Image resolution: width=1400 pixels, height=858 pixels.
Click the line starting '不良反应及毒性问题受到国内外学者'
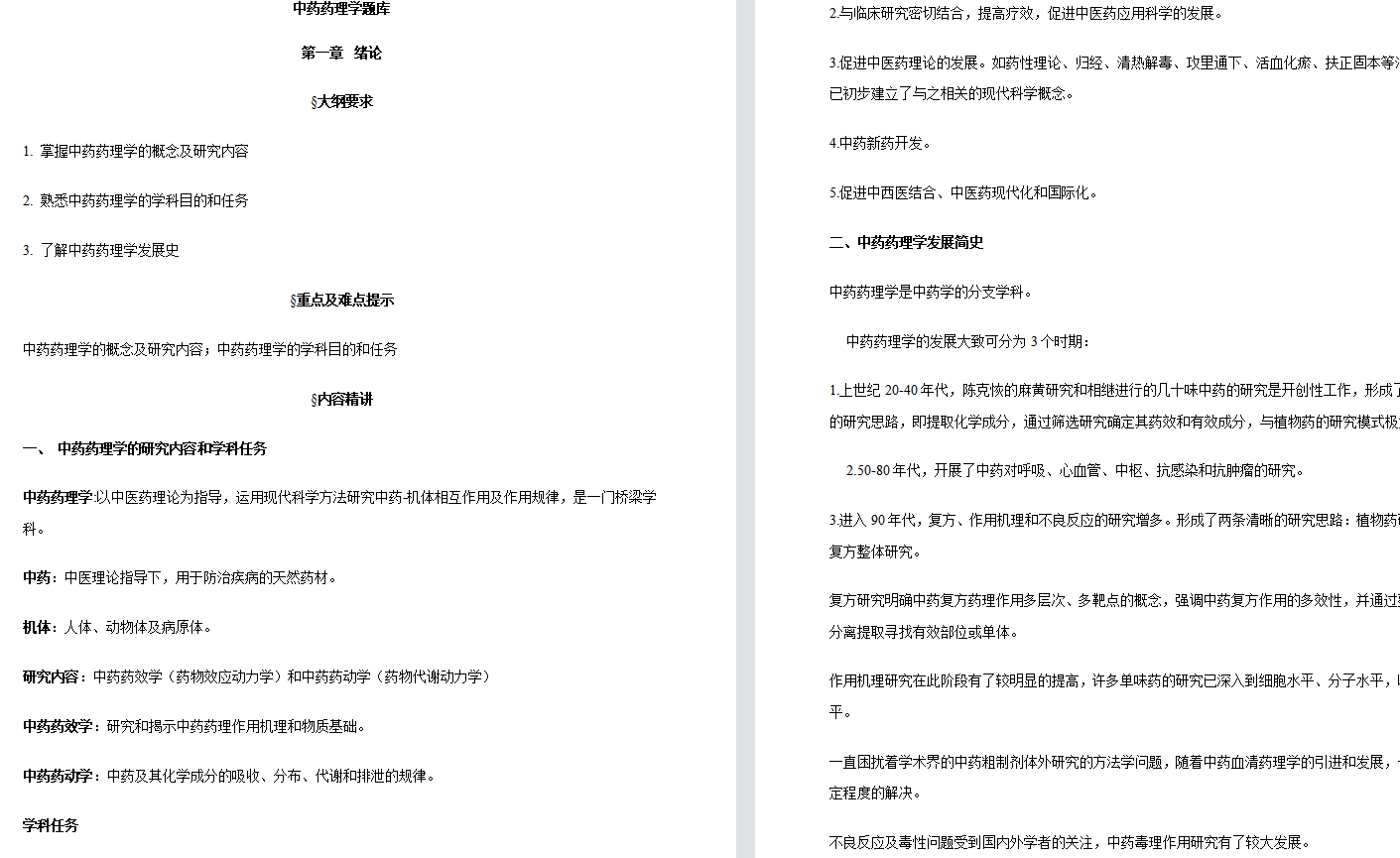click(x=1070, y=844)
